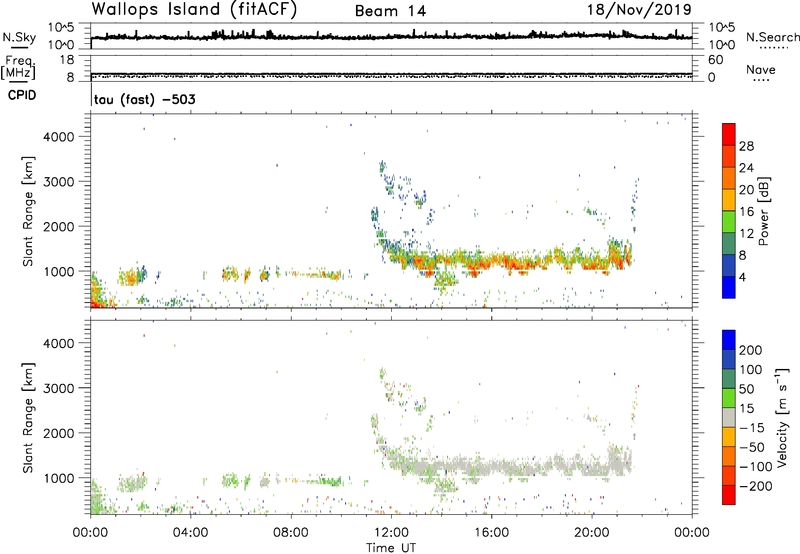Click the red top segment of Power colorbar
The width and height of the screenshot is (800, 554).
coord(729,134)
